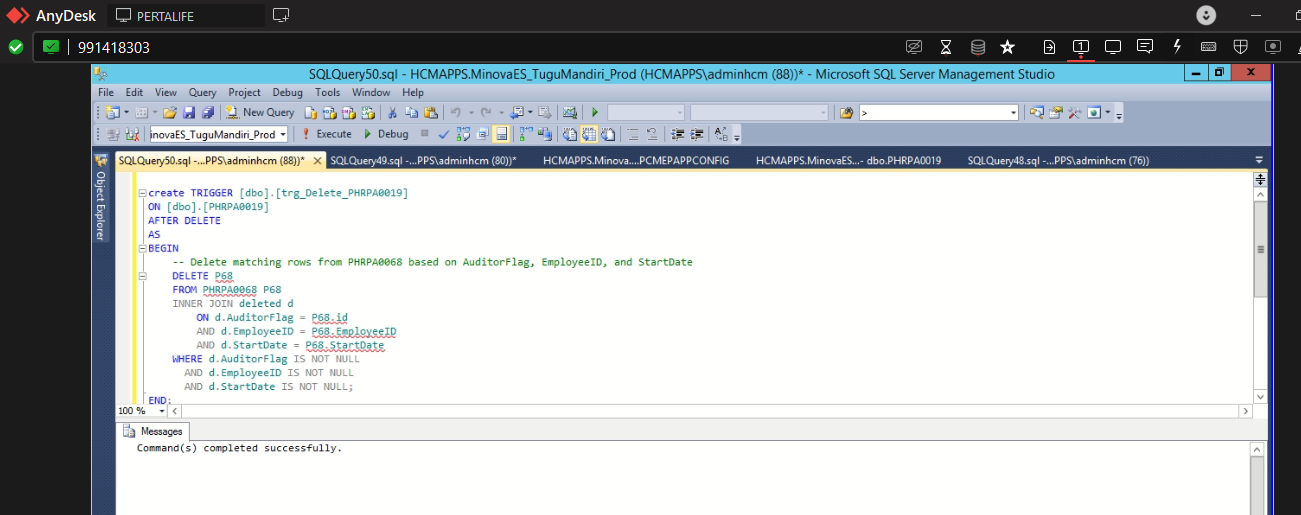Open the editor zoom level 100 % dropdown
This screenshot has height=515, width=1301.
(x=162, y=411)
